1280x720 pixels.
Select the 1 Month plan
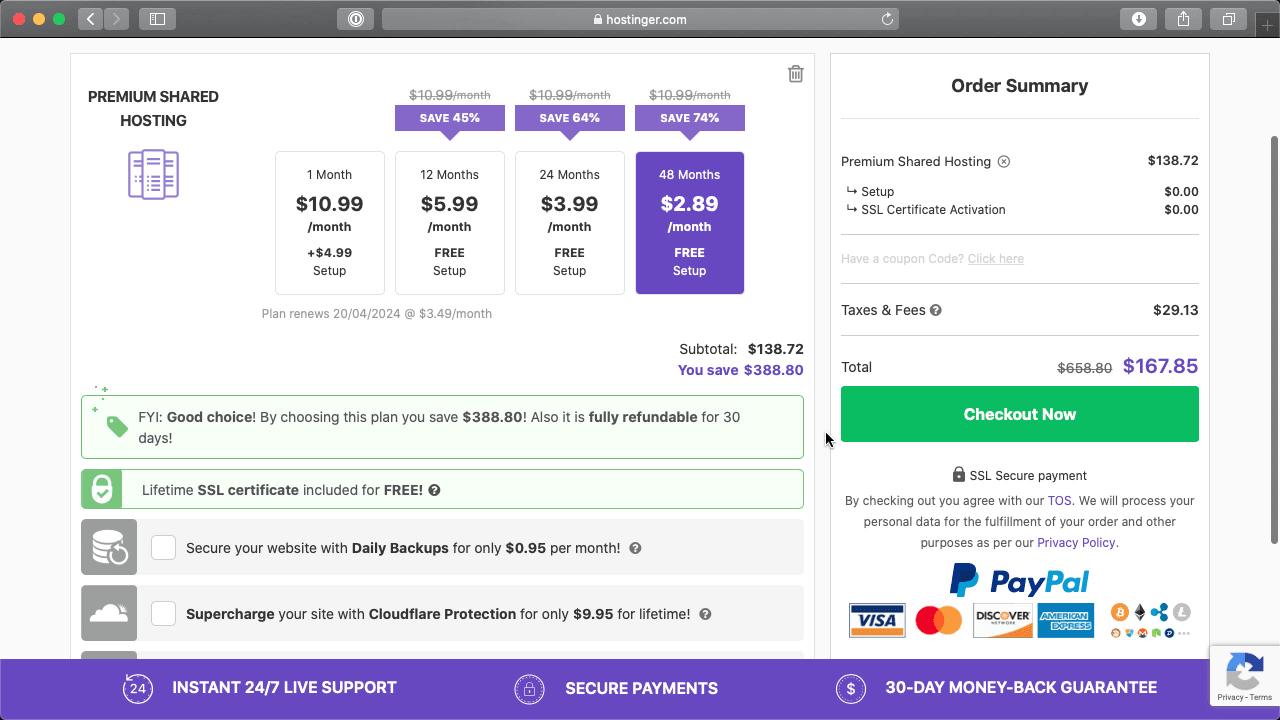[x=330, y=223]
